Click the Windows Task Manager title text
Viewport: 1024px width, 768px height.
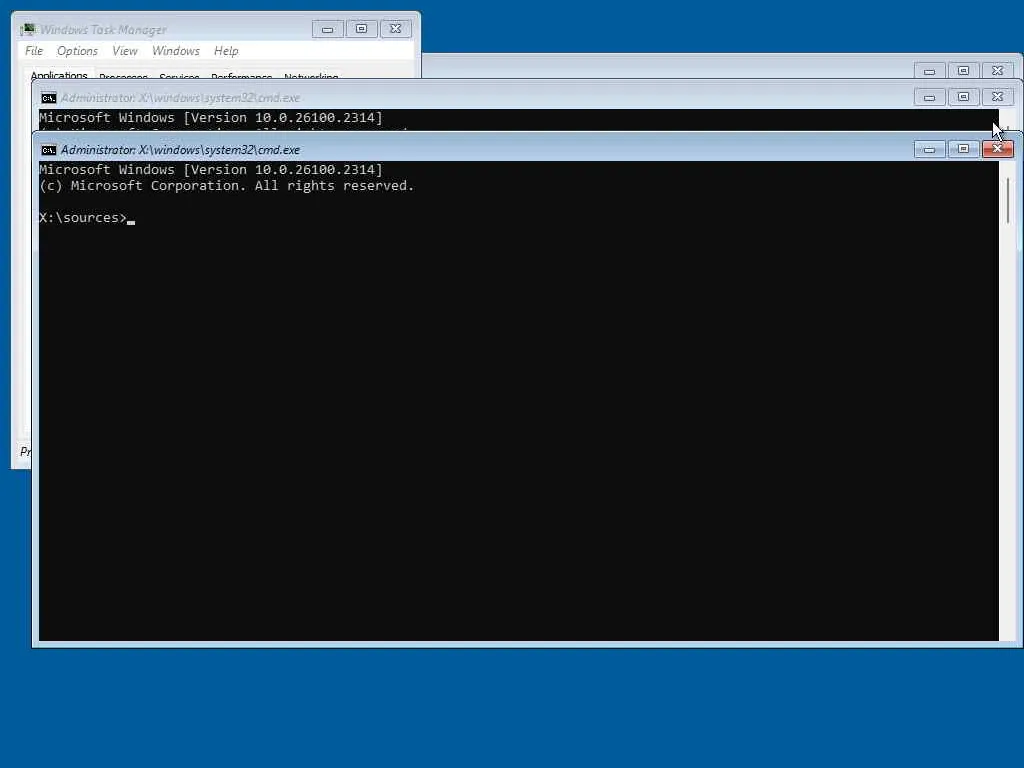(x=103, y=29)
